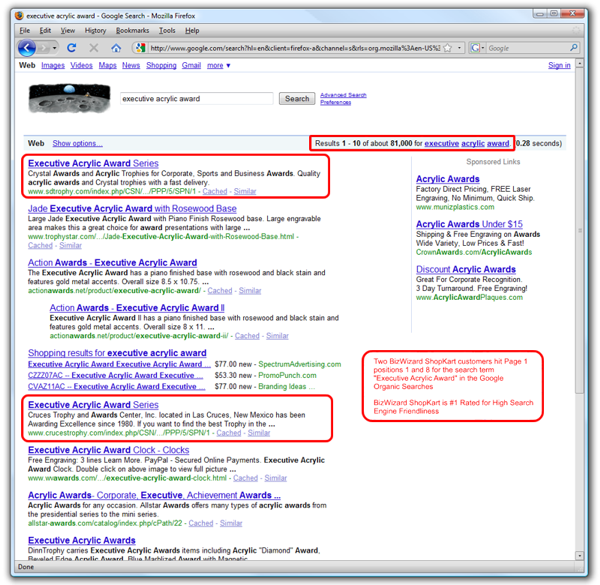This screenshot has height=585, width=600.
Task: Open the Tools menu
Action: pos(167,31)
